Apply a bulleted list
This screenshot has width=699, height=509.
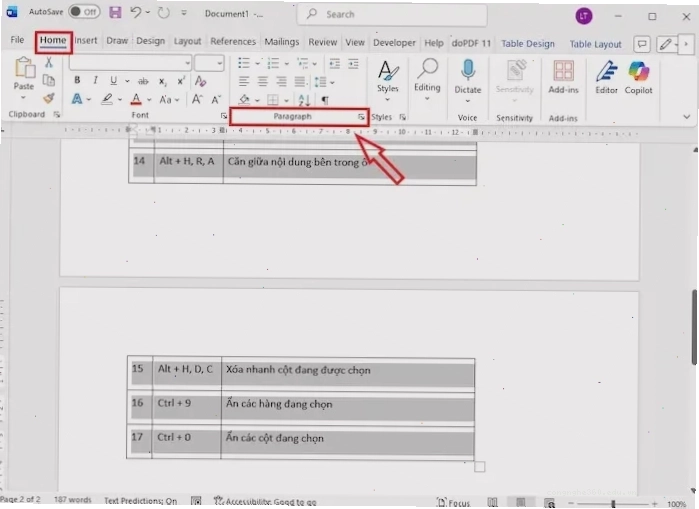click(x=244, y=63)
